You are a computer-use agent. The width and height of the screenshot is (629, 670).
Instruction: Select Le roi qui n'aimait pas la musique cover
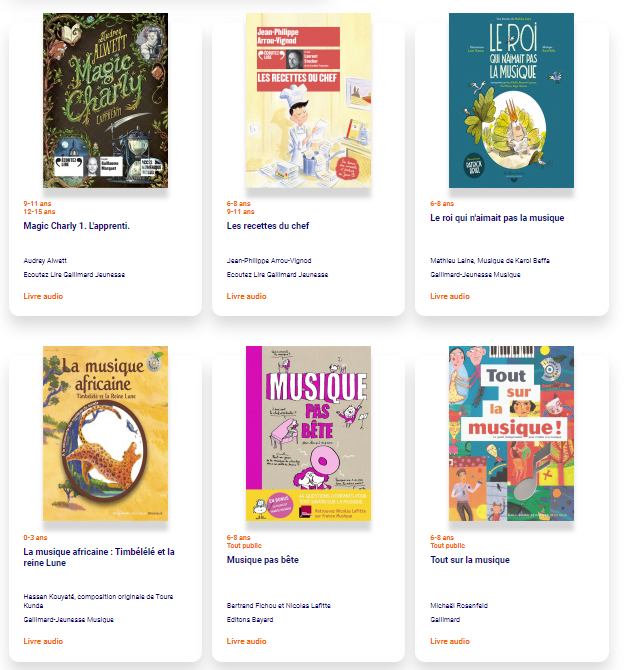pyautogui.click(x=511, y=100)
